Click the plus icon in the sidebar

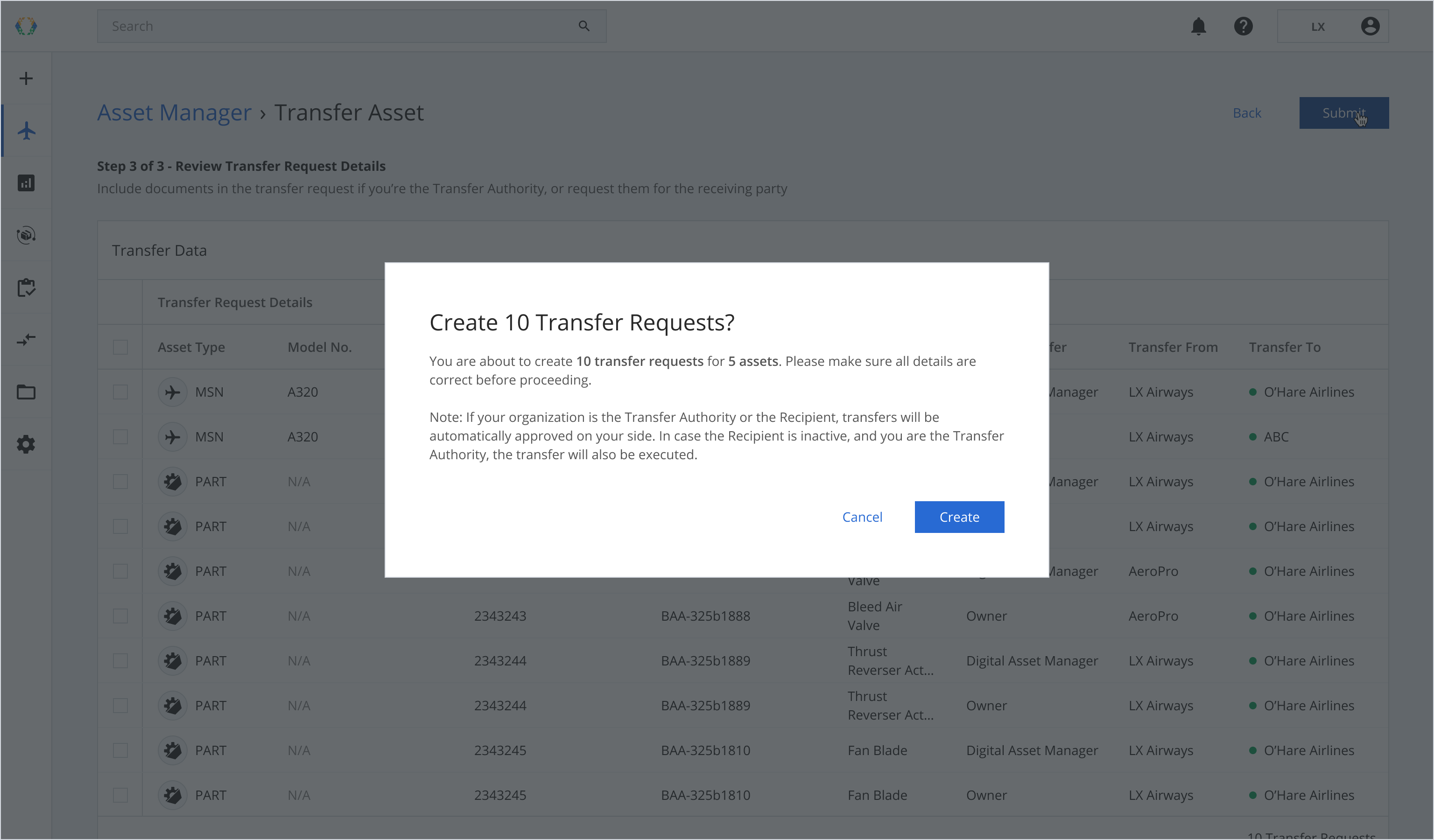[x=26, y=78]
